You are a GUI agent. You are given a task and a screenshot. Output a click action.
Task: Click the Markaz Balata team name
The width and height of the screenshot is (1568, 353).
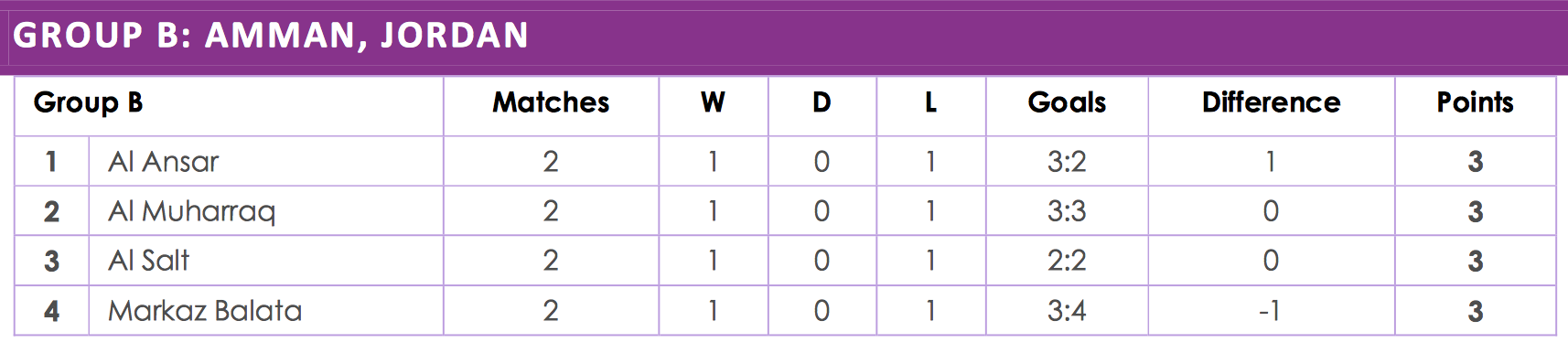click(205, 311)
